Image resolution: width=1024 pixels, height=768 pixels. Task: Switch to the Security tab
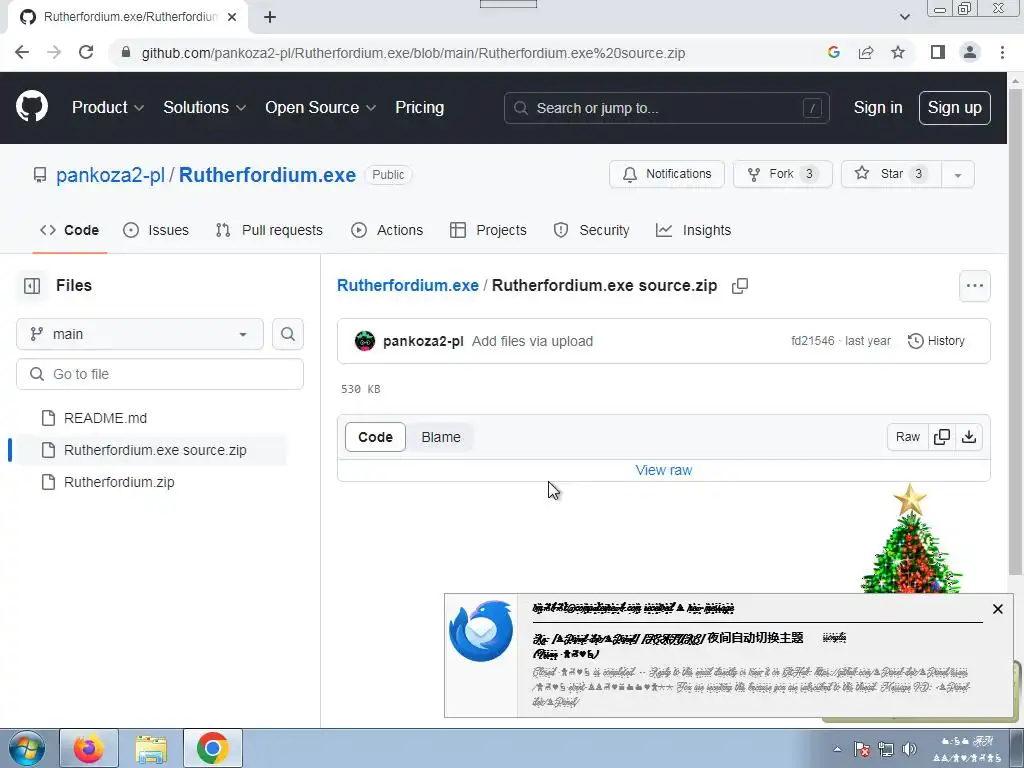click(592, 230)
